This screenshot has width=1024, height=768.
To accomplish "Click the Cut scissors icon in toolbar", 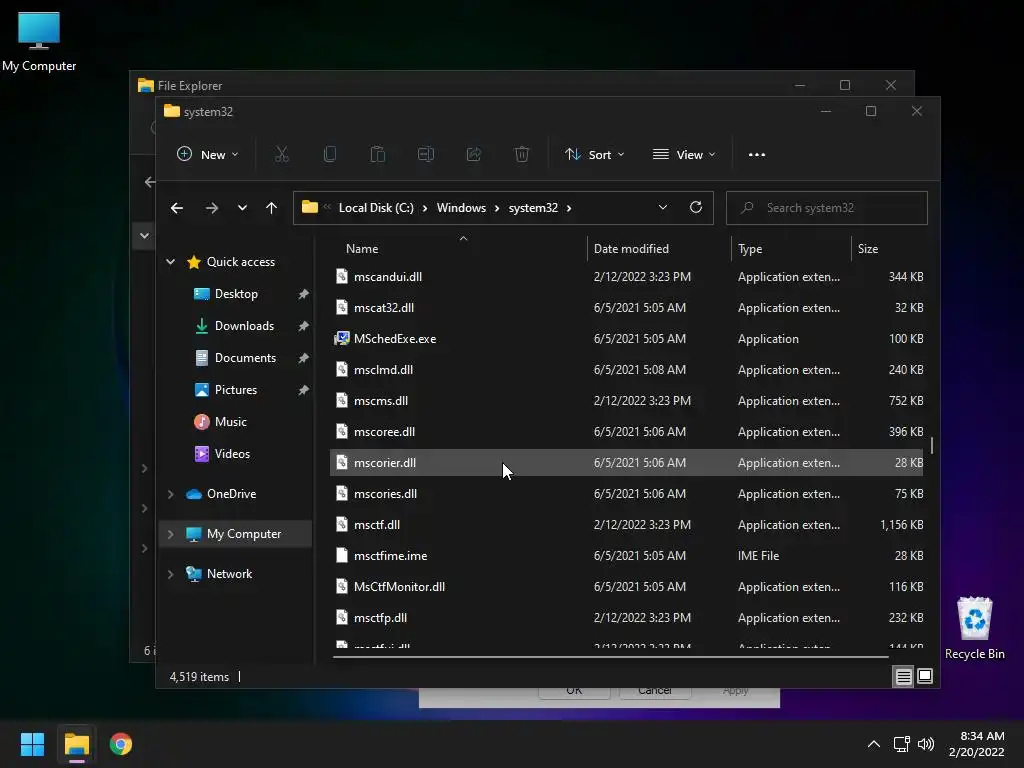I will (281, 155).
